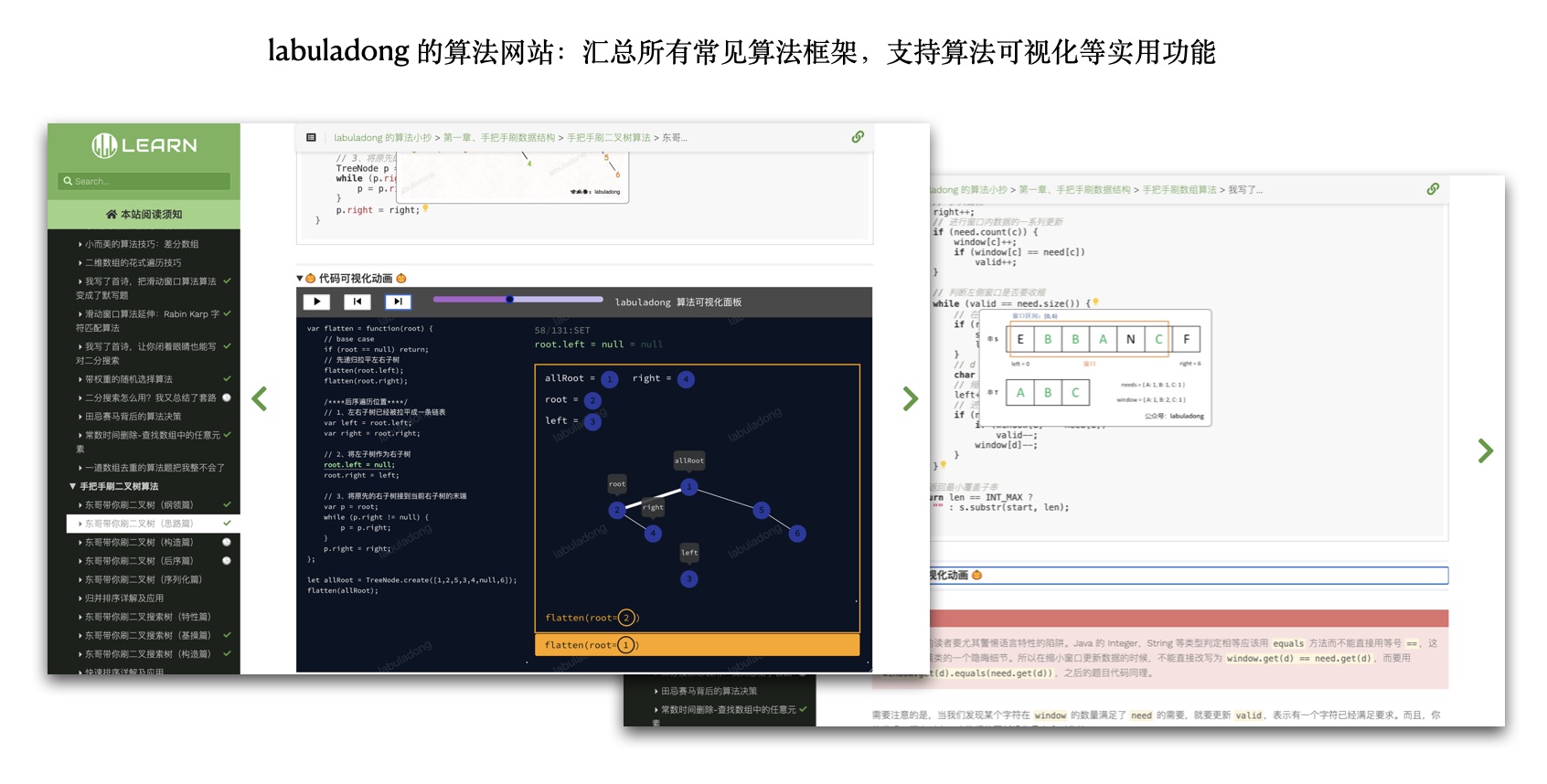Click the Search field in sidebar
The height and width of the screenshot is (784, 1547).
144,181
